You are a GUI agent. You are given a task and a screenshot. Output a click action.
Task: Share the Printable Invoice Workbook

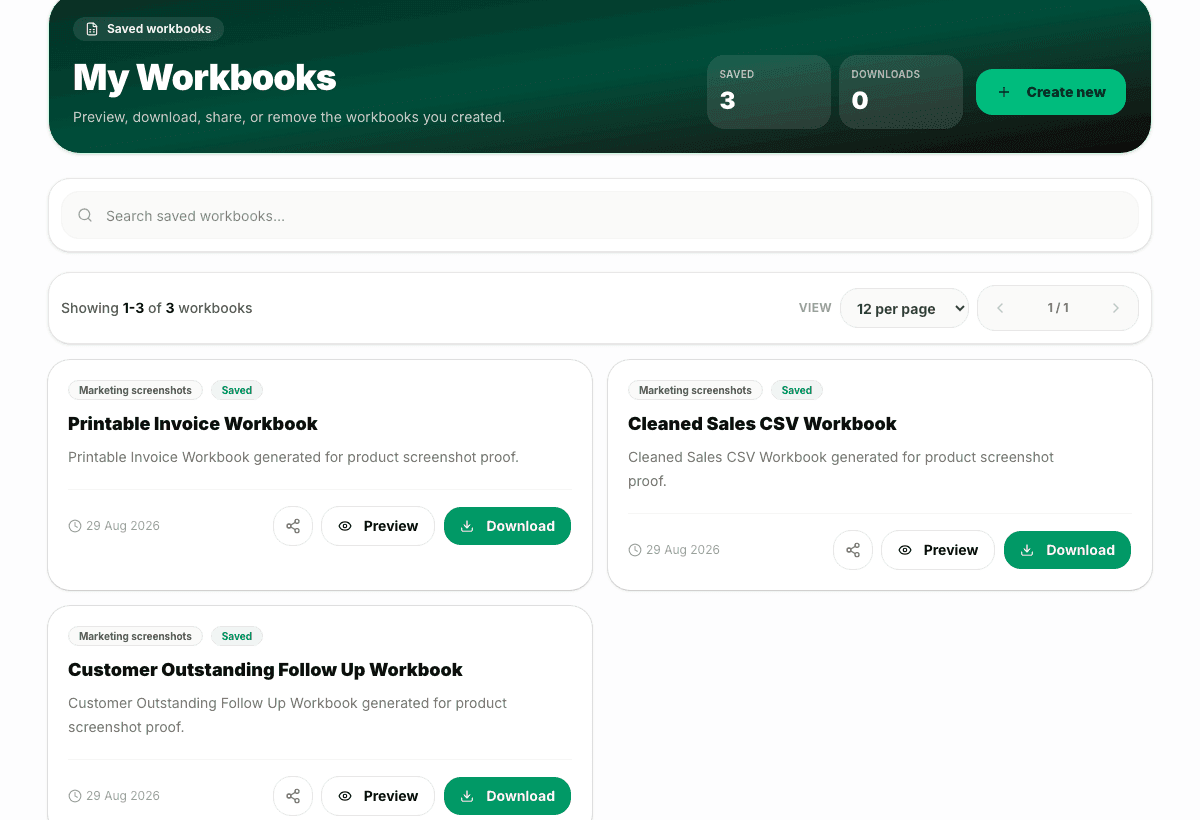pos(293,526)
